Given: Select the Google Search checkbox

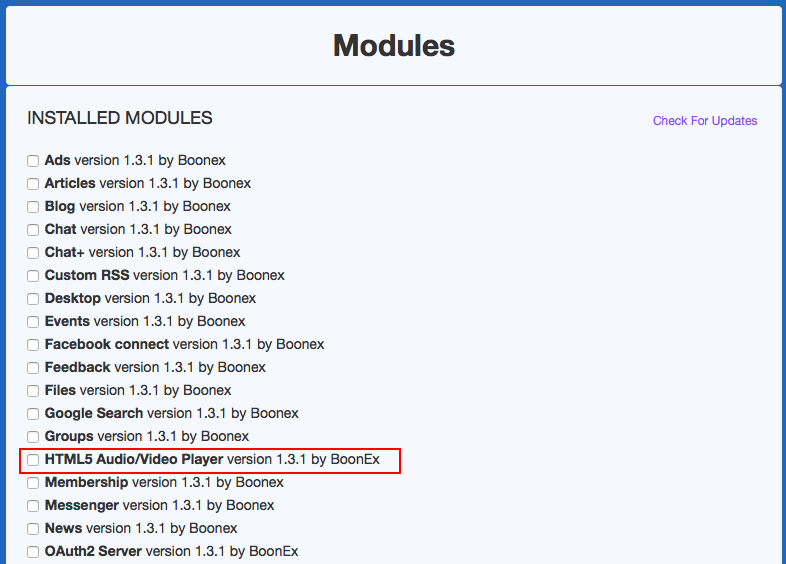Looking at the screenshot, I should click(33, 414).
